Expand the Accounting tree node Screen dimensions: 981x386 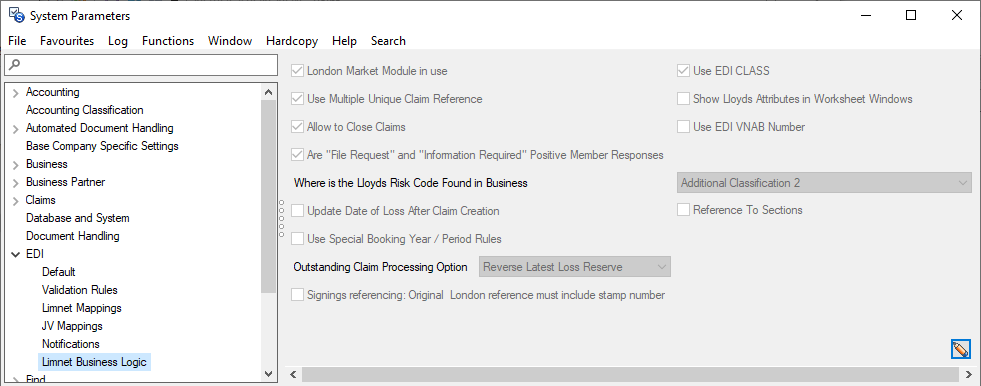click(16, 93)
